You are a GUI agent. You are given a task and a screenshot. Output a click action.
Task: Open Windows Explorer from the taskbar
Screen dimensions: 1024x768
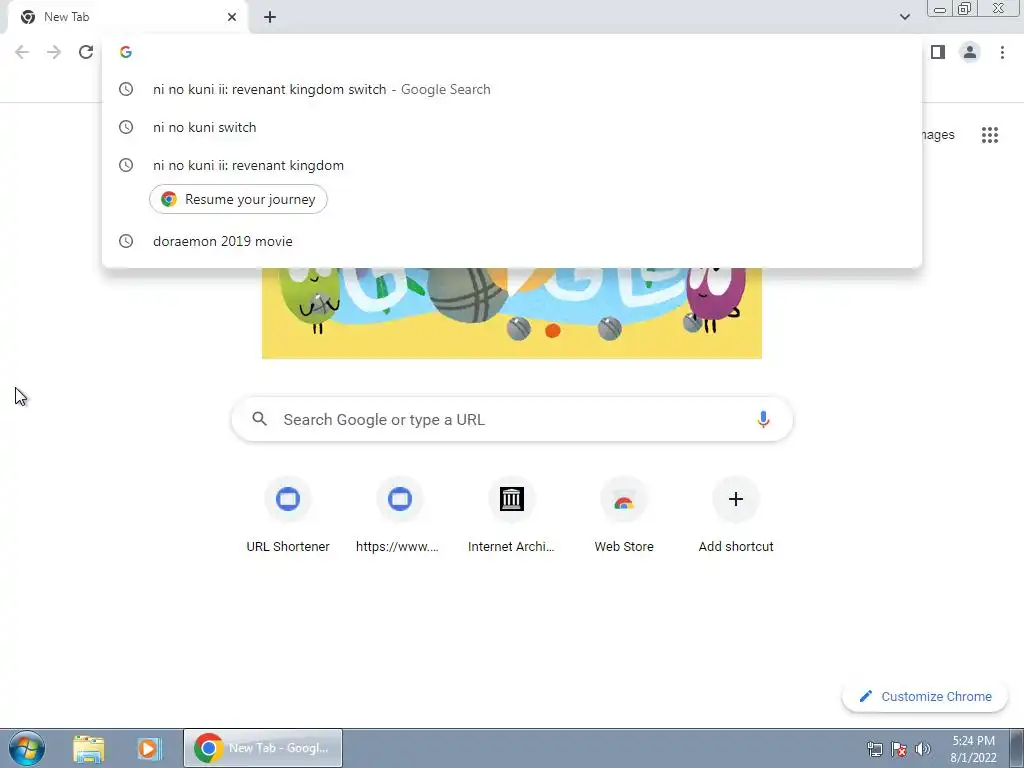coord(88,748)
